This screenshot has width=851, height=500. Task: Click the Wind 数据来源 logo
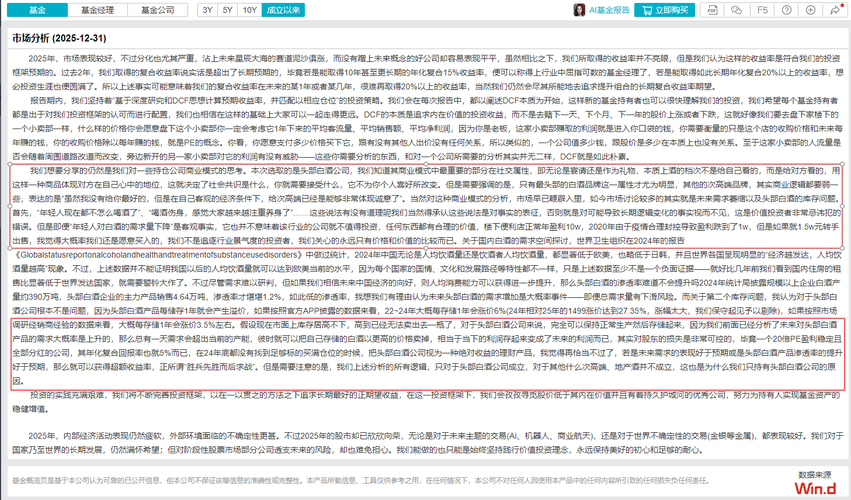tap(815, 483)
